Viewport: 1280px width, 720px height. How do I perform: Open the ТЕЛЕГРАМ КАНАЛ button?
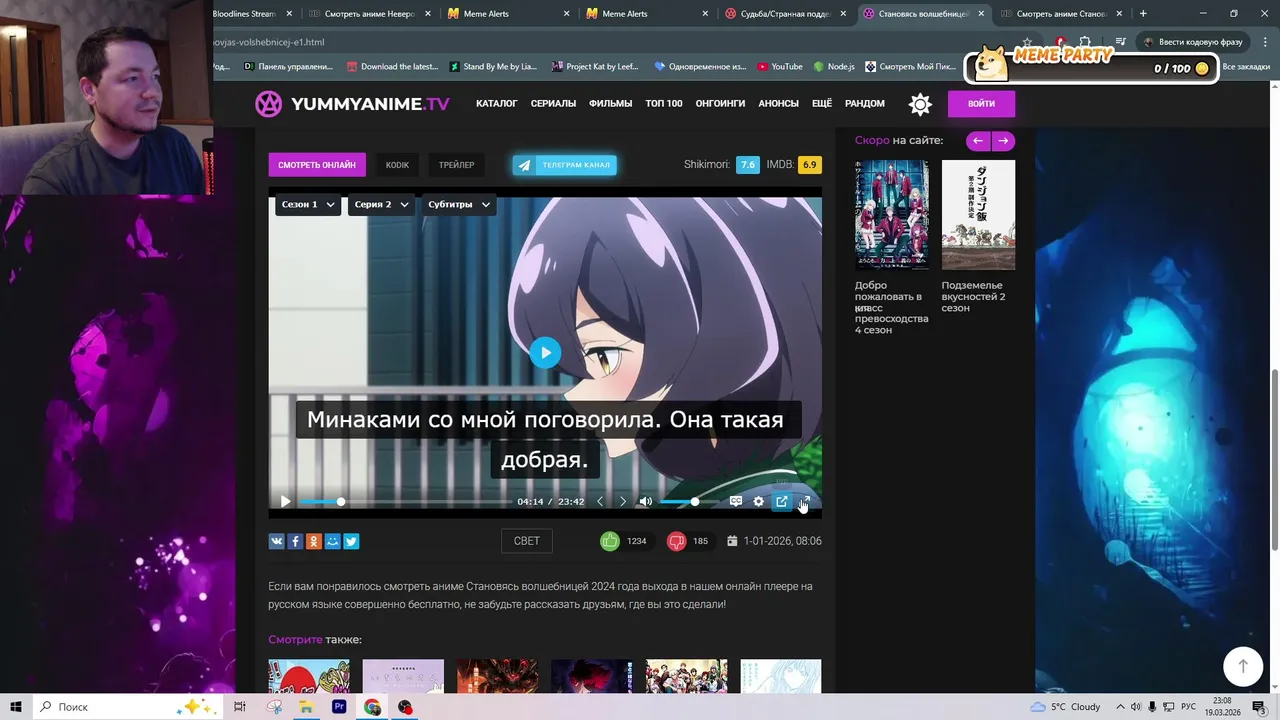click(565, 165)
